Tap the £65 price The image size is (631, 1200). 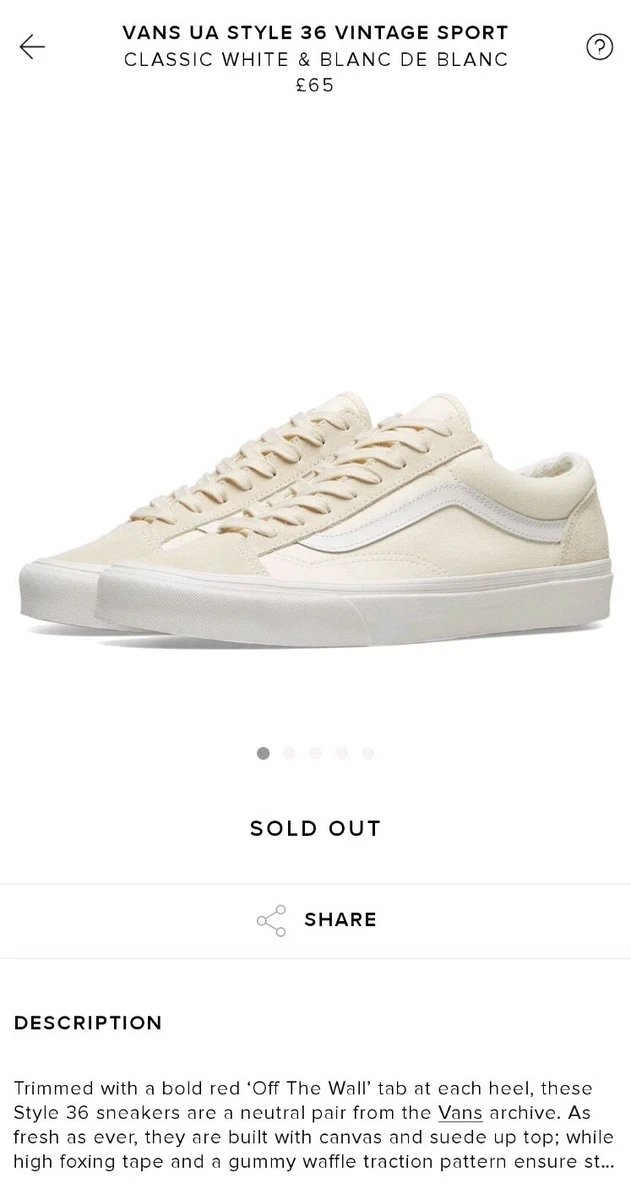click(x=315, y=86)
